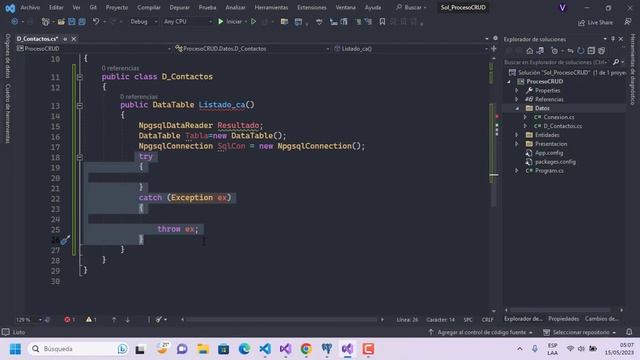Start debugging with the green Iniciar button
This screenshot has height=360, width=640.
click(230, 22)
